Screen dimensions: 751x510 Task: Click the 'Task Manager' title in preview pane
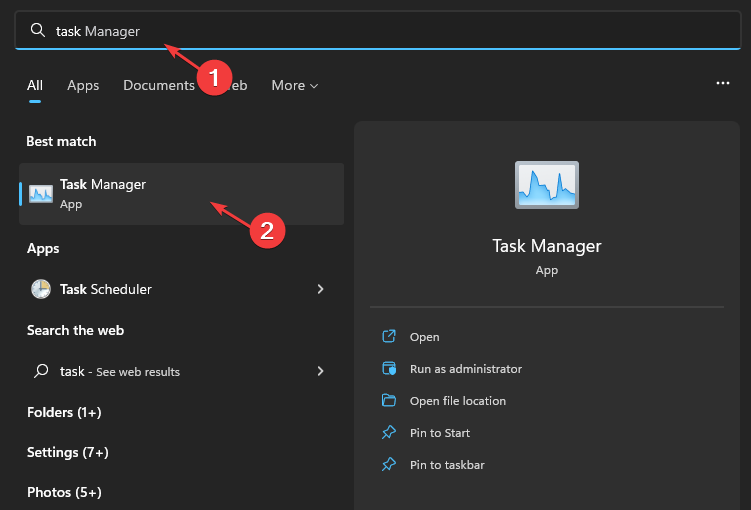(546, 246)
